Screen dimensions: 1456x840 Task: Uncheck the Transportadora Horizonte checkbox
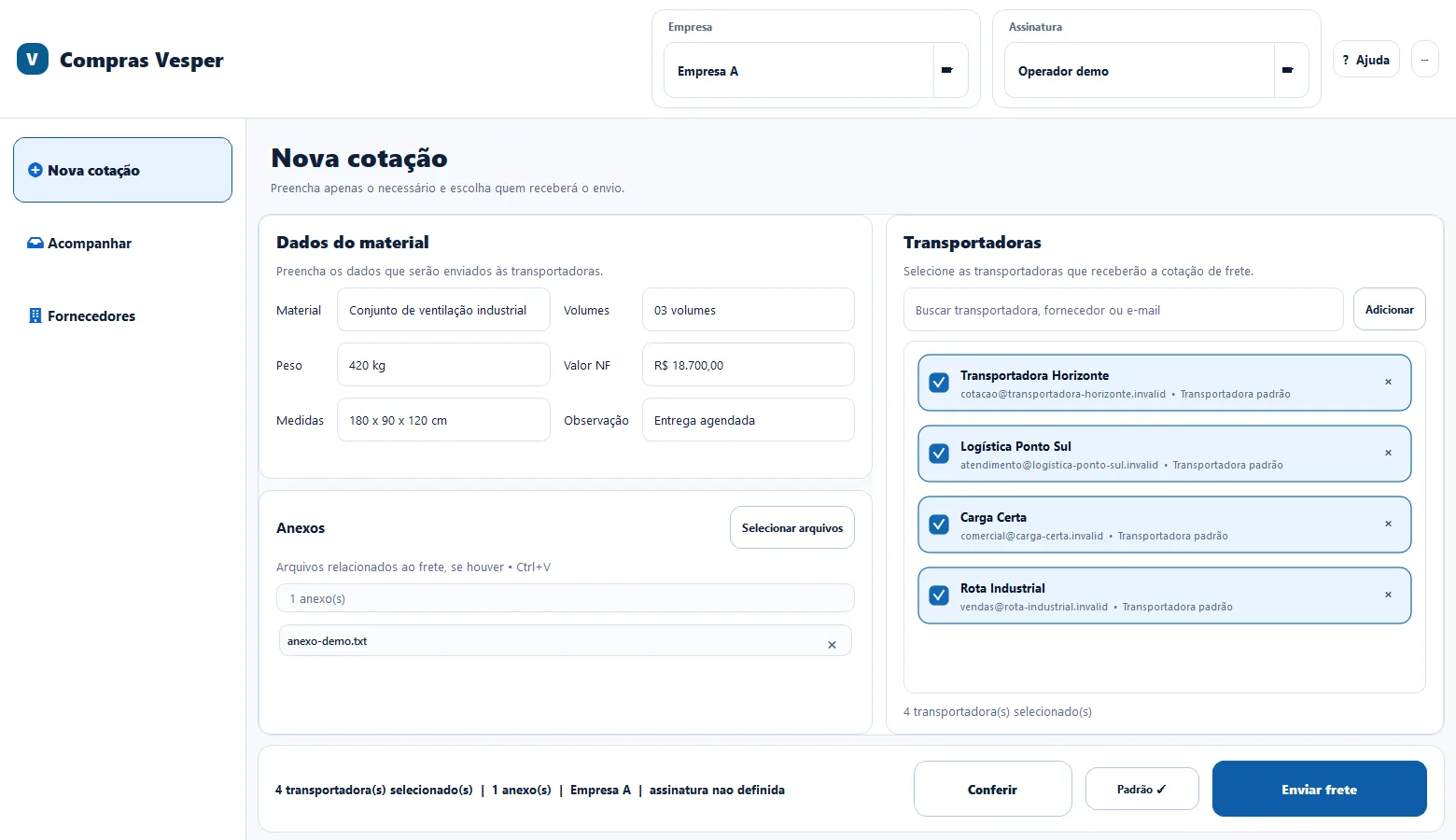[x=940, y=383]
